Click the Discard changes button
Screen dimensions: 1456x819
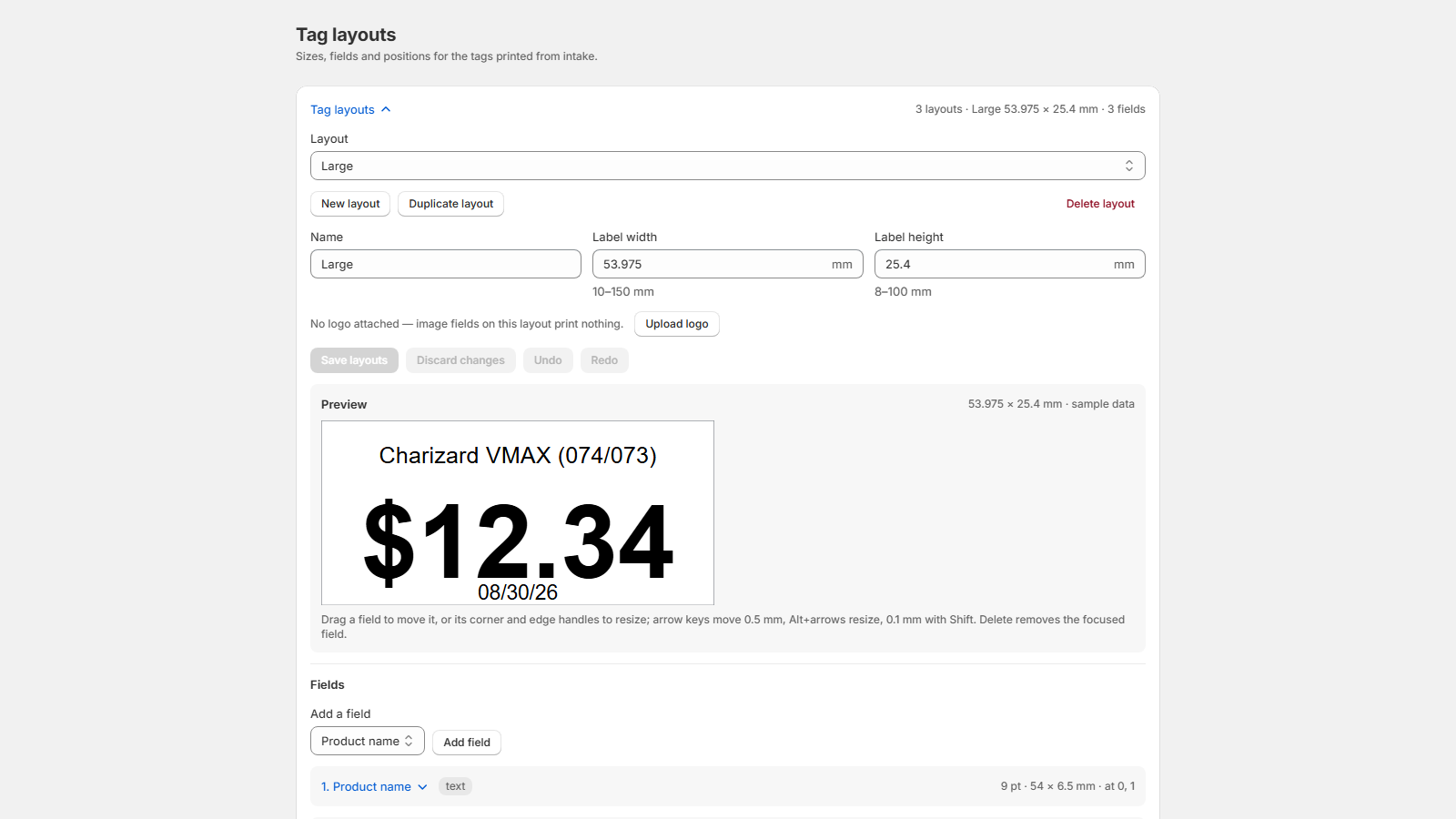coord(460,360)
